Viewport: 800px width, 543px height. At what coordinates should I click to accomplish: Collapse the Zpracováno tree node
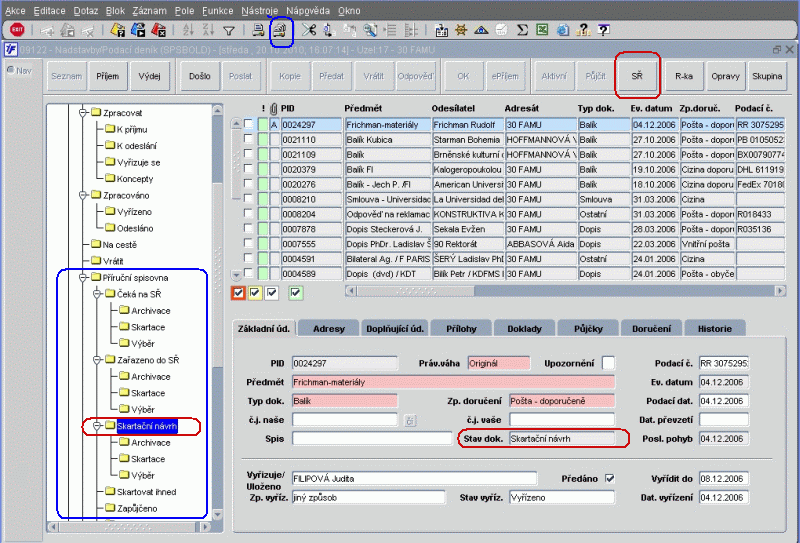(83, 195)
